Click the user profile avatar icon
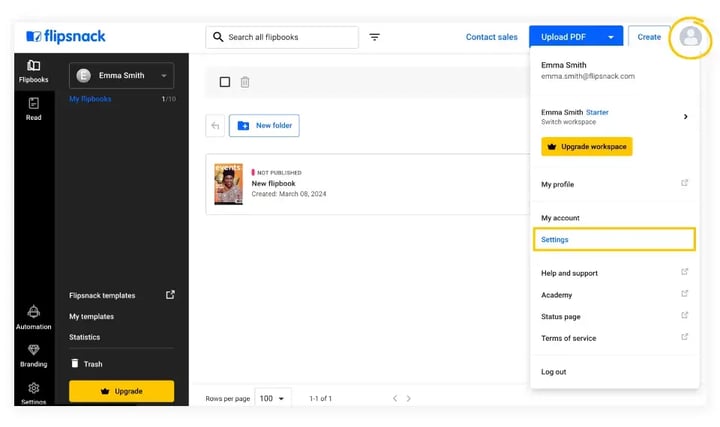Viewport: 720px width, 427px height. tap(691, 36)
